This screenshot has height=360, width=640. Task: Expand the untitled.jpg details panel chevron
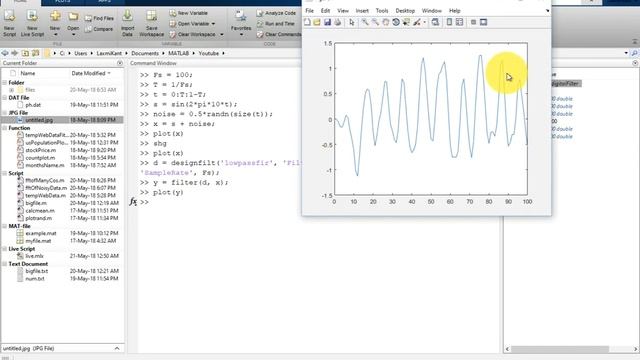(117, 348)
